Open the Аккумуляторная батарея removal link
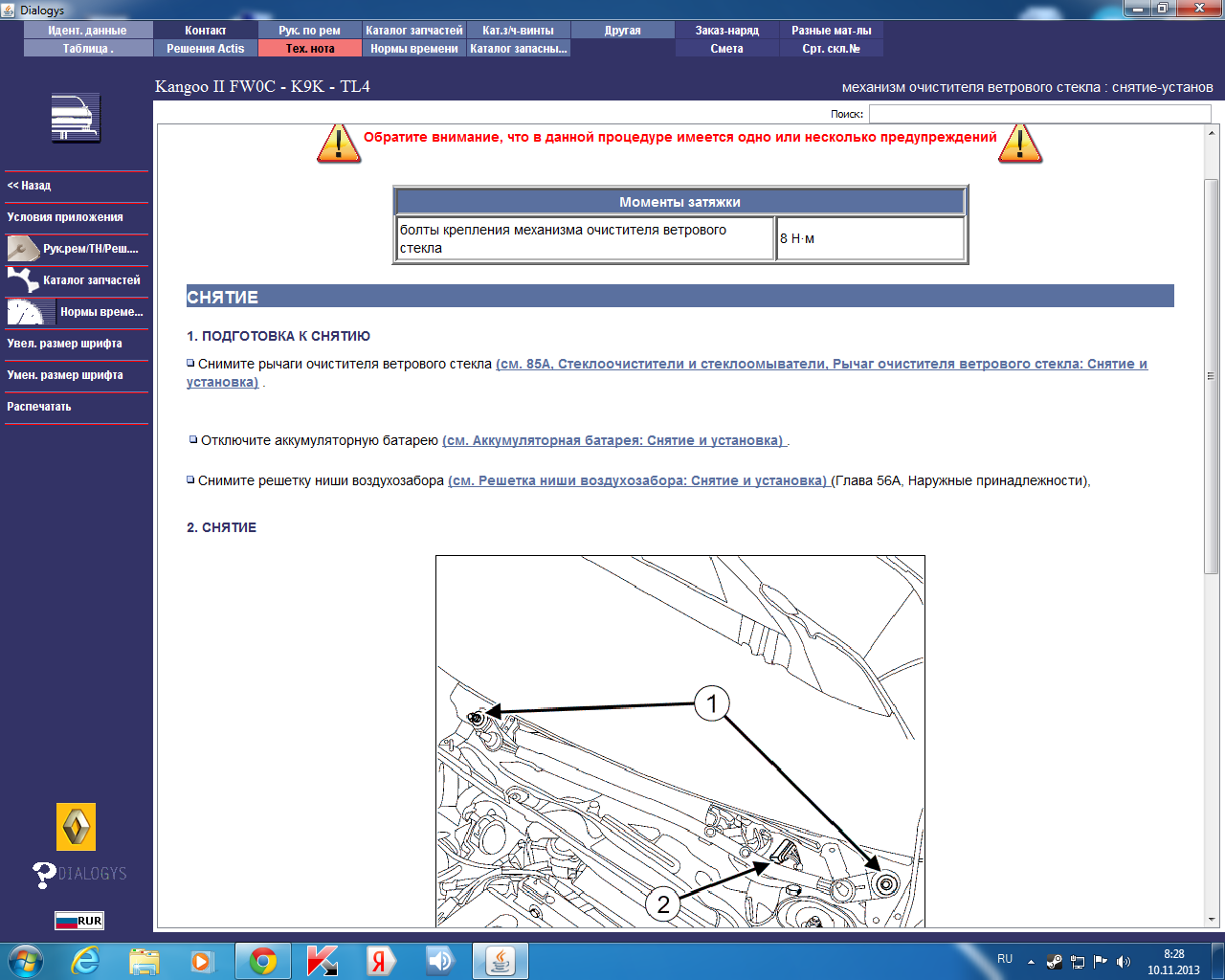Screen dimensions: 1225x980 pyautogui.click(x=613, y=440)
